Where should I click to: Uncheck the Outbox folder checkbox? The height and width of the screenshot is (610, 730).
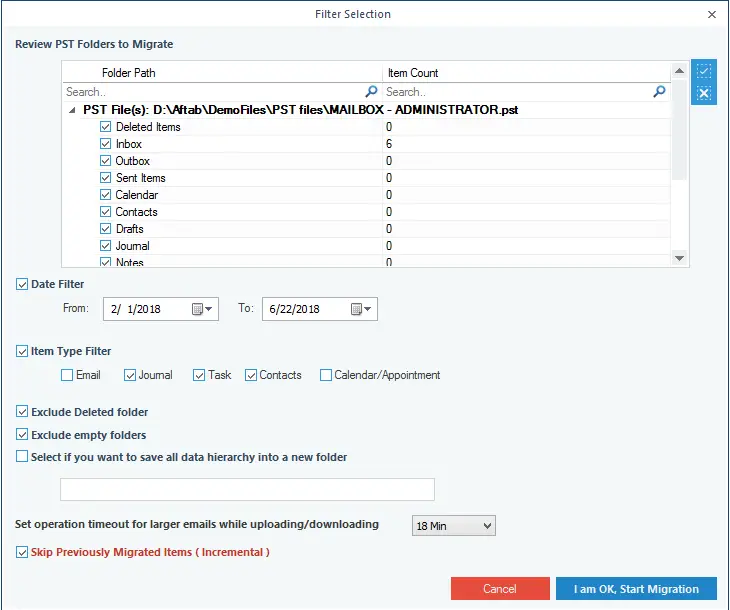point(106,161)
